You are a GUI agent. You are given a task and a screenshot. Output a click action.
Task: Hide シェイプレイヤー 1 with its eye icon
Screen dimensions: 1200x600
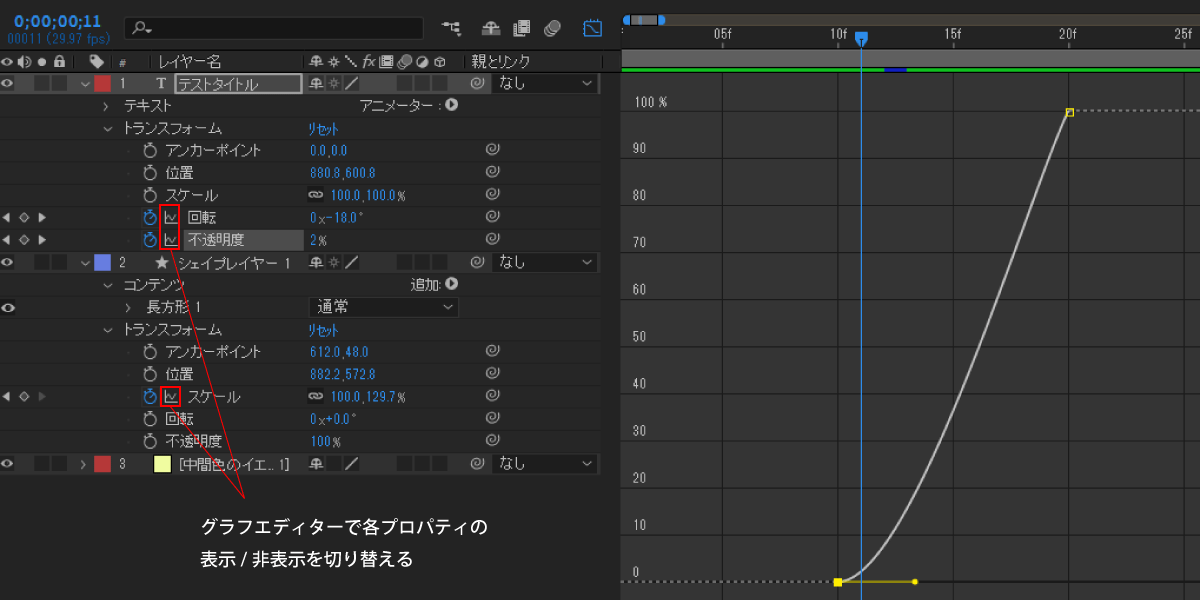click(8, 262)
